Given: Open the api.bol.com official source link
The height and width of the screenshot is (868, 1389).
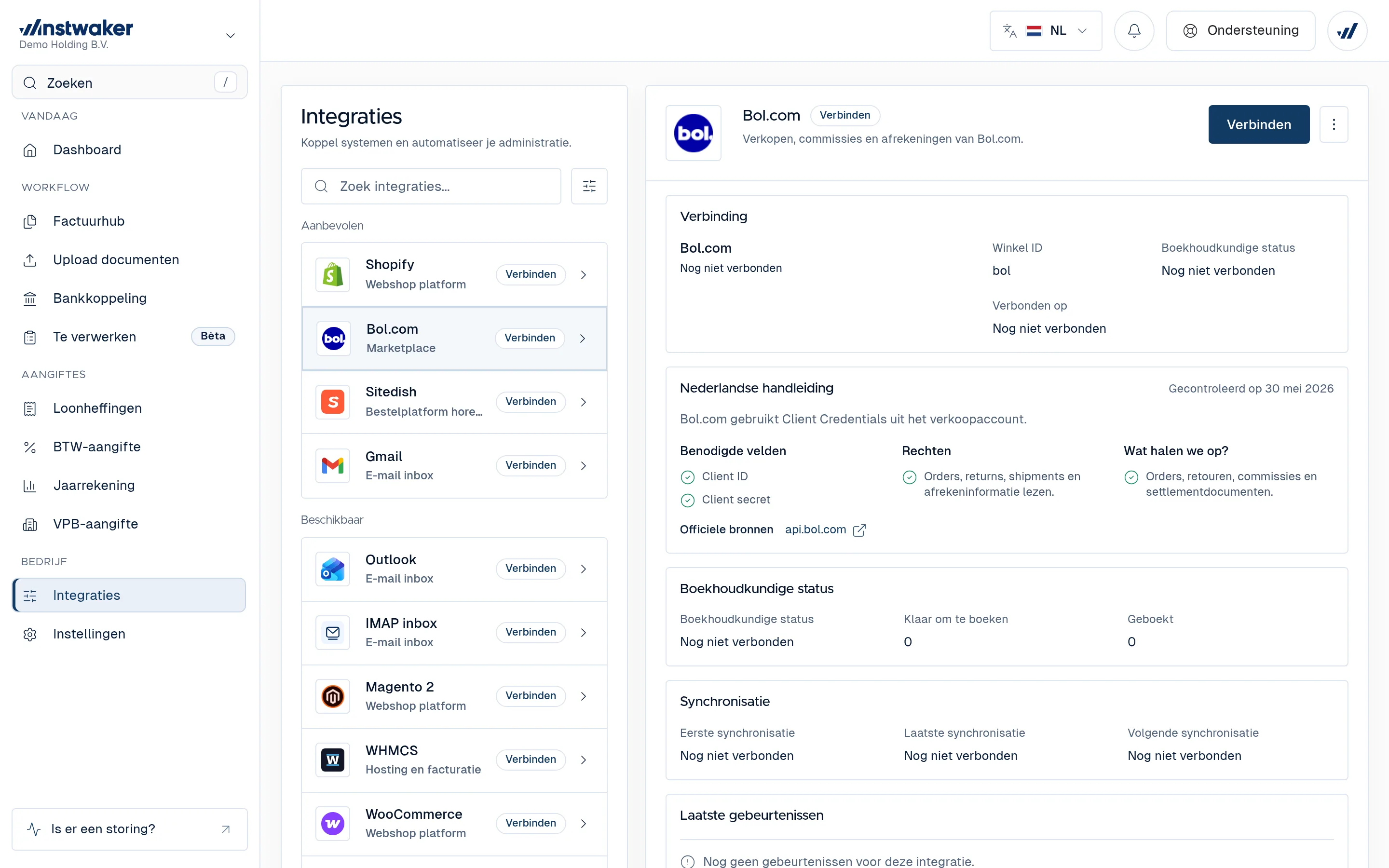Looking at the screenshot, I should (815, 530).
